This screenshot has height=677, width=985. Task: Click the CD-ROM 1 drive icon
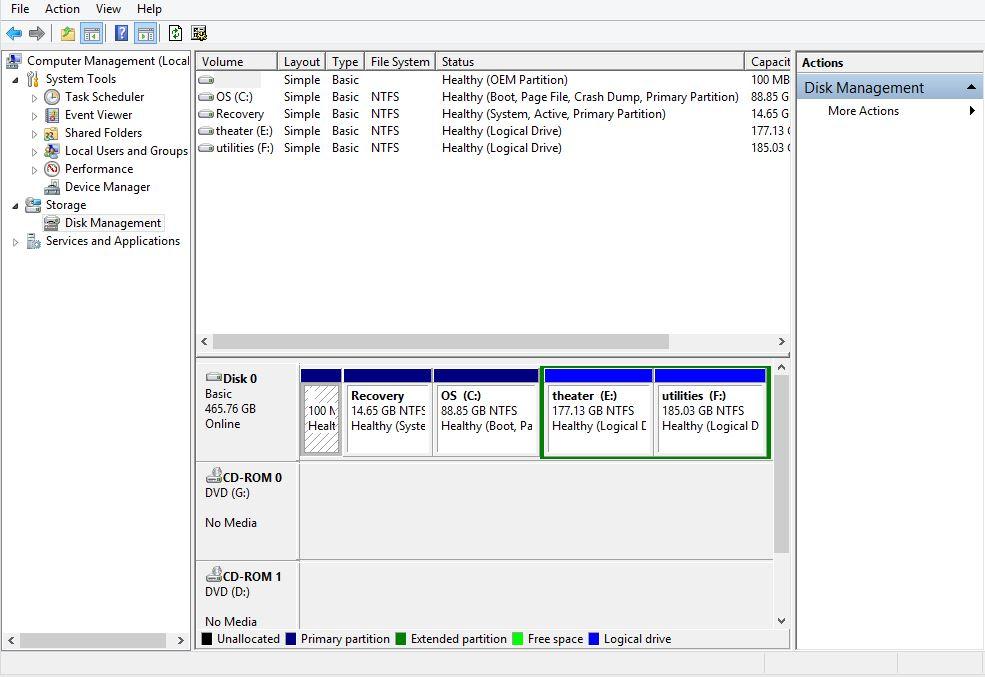(x=214, y=575)
